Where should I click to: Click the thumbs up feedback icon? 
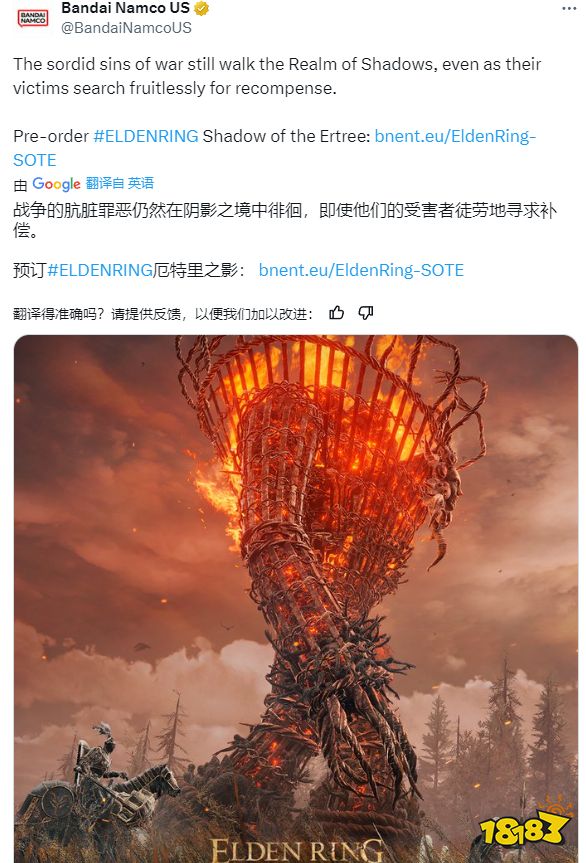pyautogui.click(x=336, y=313)
